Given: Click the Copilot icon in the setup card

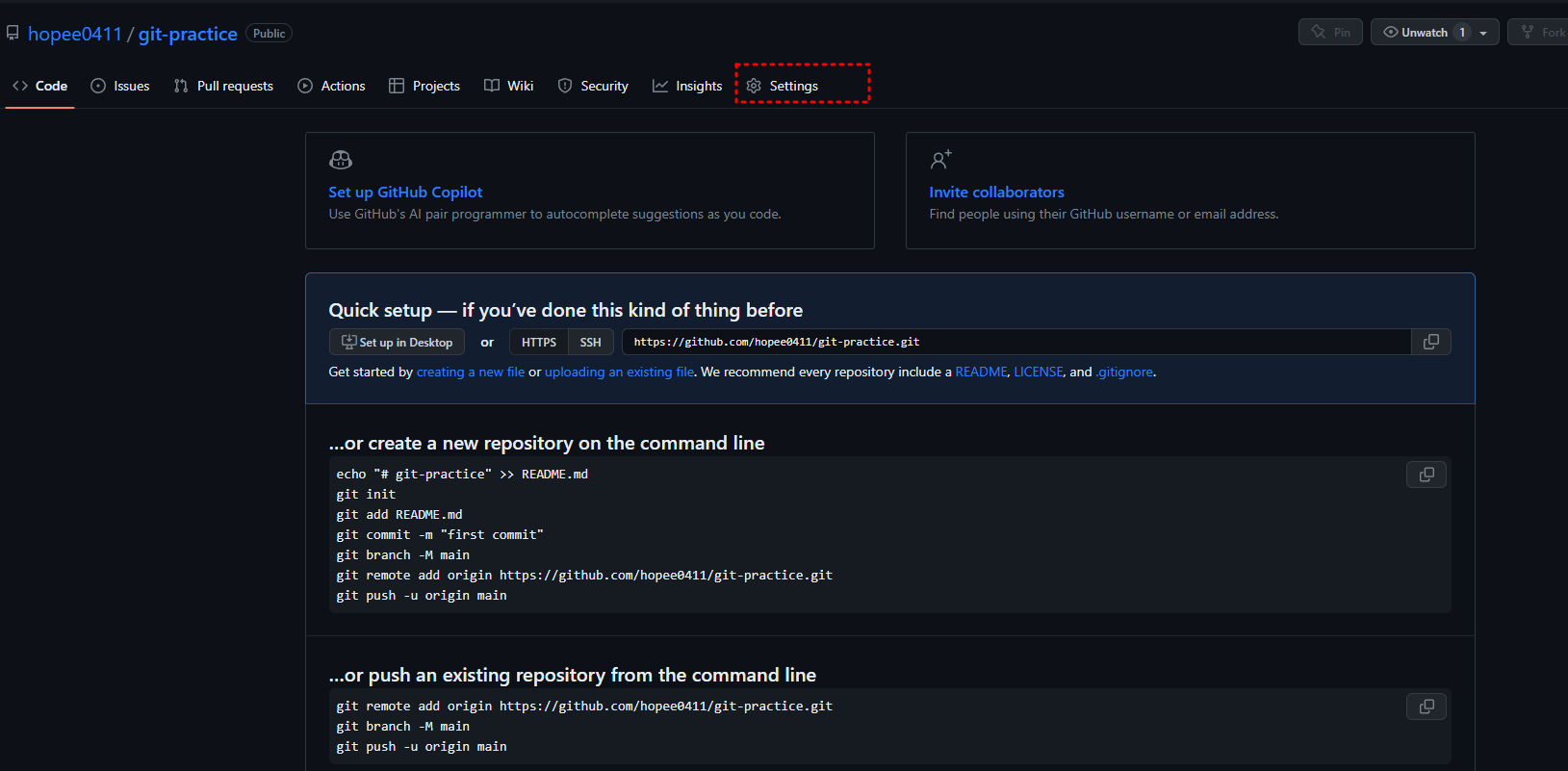Looking at the screenshot, I should tap(341, 160).
